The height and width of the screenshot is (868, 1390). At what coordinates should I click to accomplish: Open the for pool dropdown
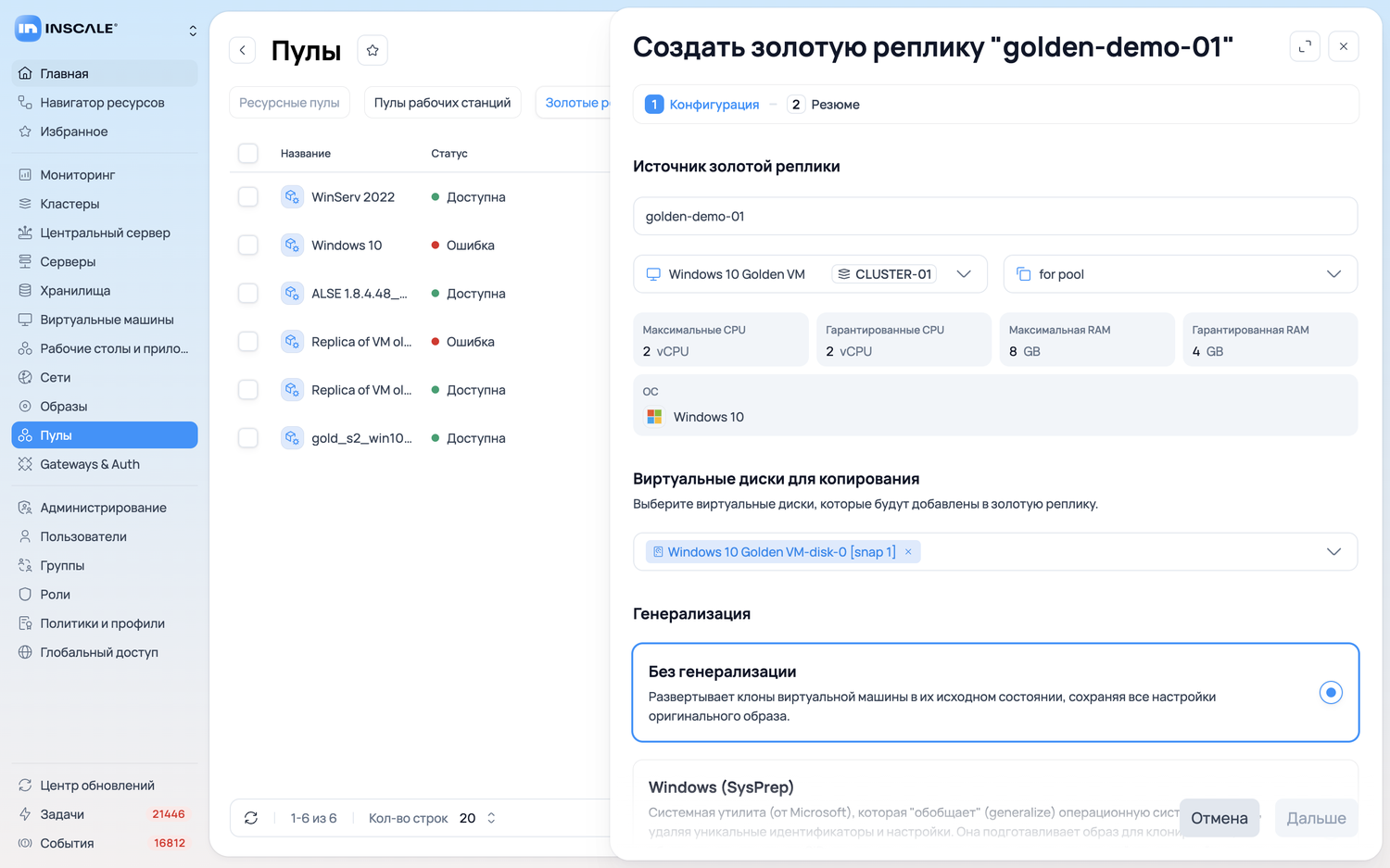1180,274
